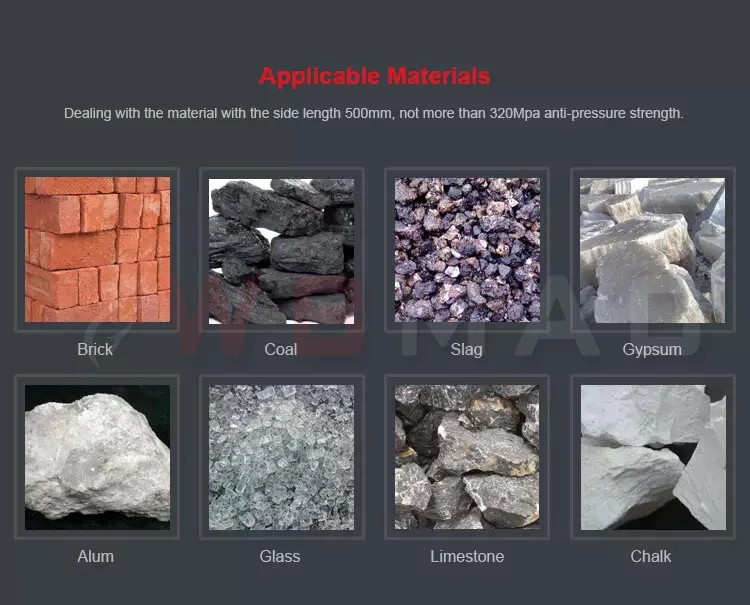
Task: Click the "Glass" caption text
Action: tap(280, 557)
